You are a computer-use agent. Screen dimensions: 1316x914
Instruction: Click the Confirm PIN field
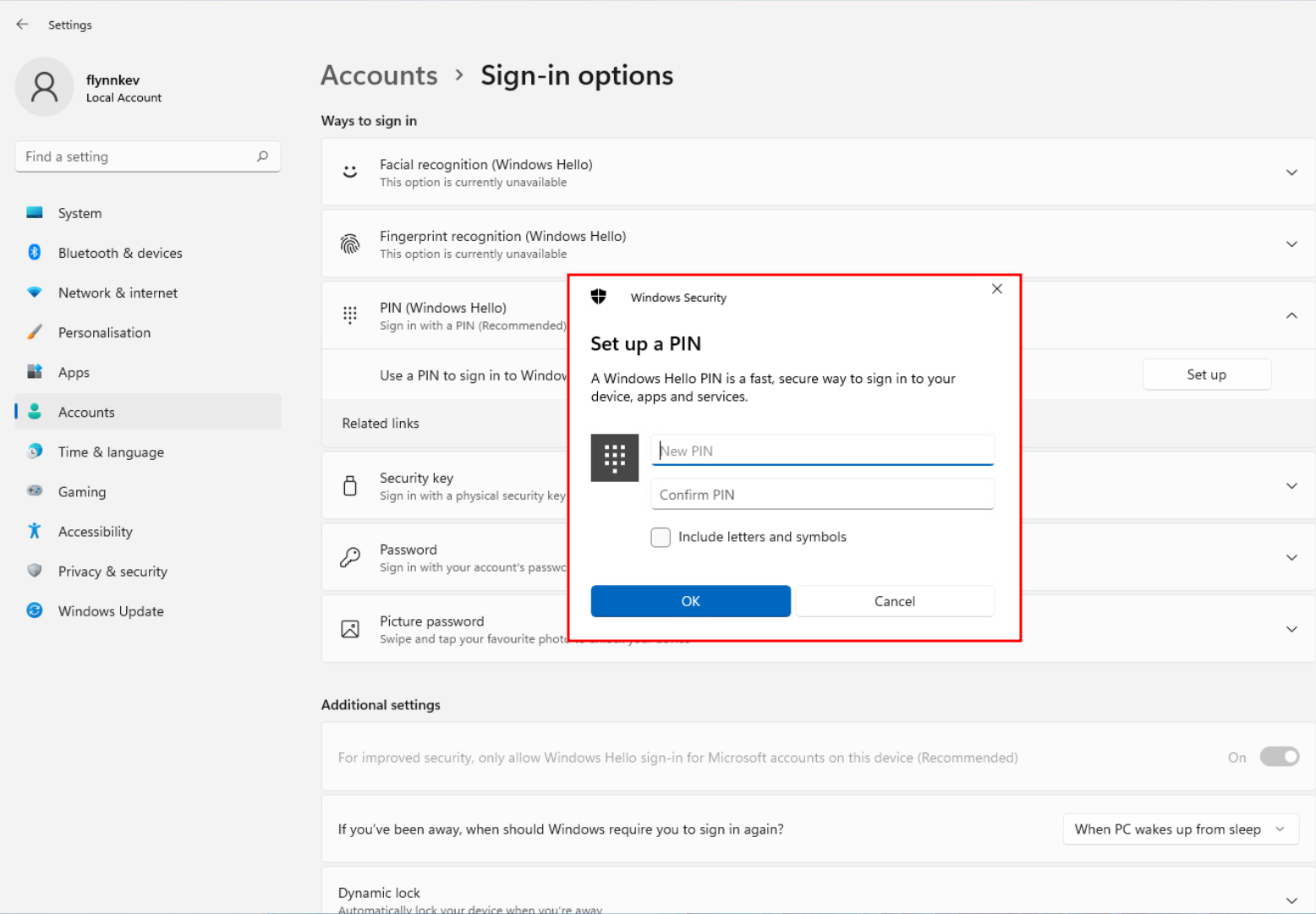[x=821, y=495]
